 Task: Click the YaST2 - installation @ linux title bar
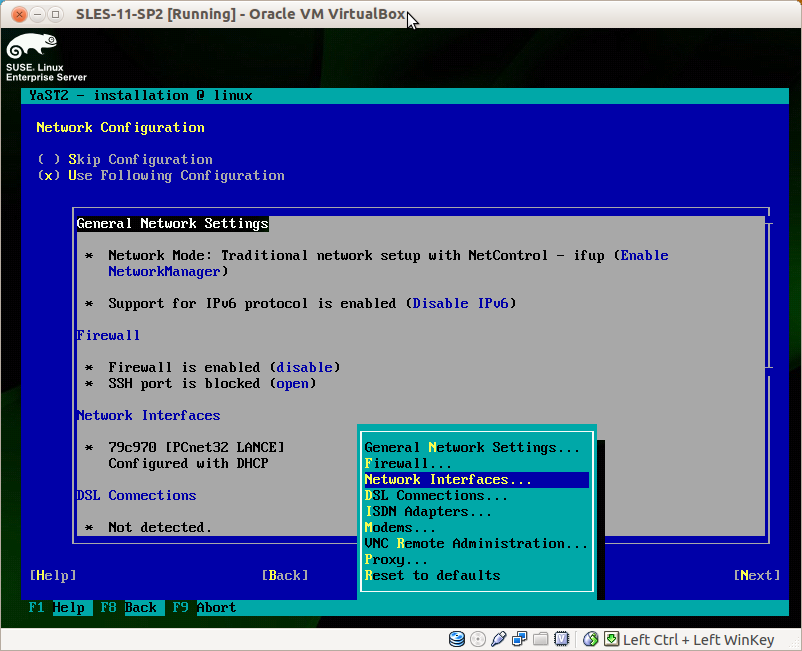click(x=405, y=96)
